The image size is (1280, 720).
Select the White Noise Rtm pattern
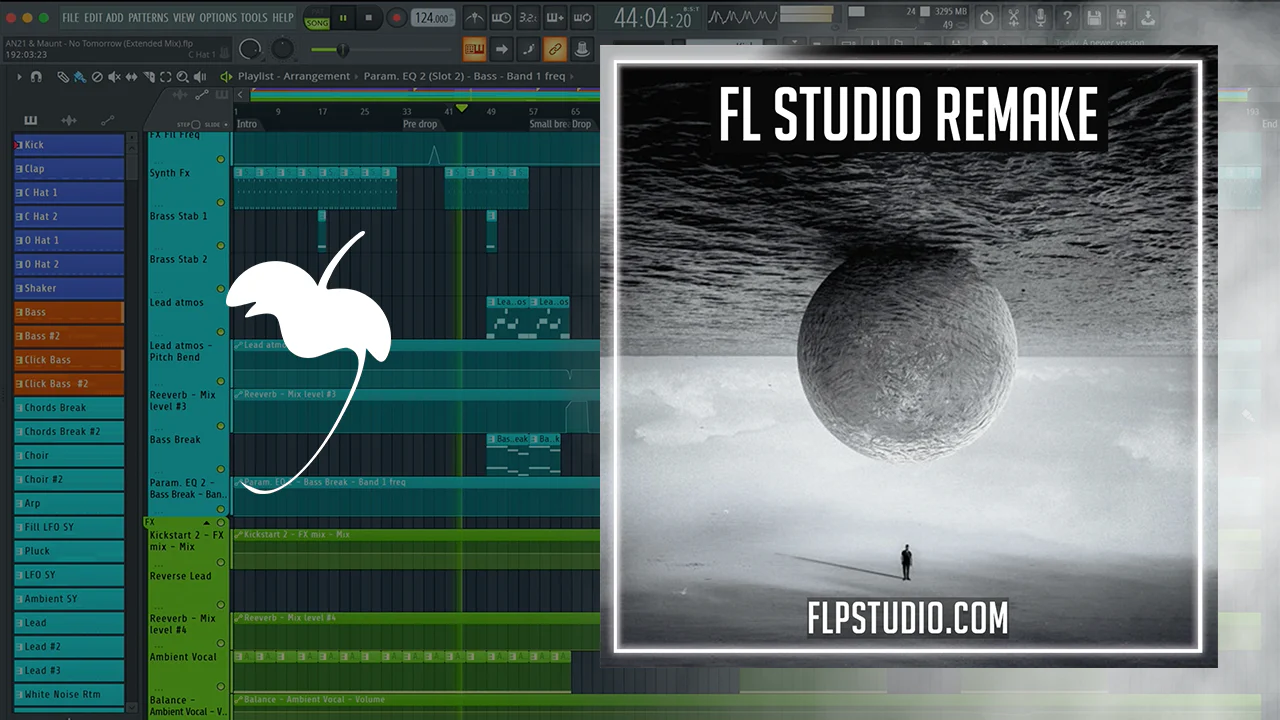[69, 695]
